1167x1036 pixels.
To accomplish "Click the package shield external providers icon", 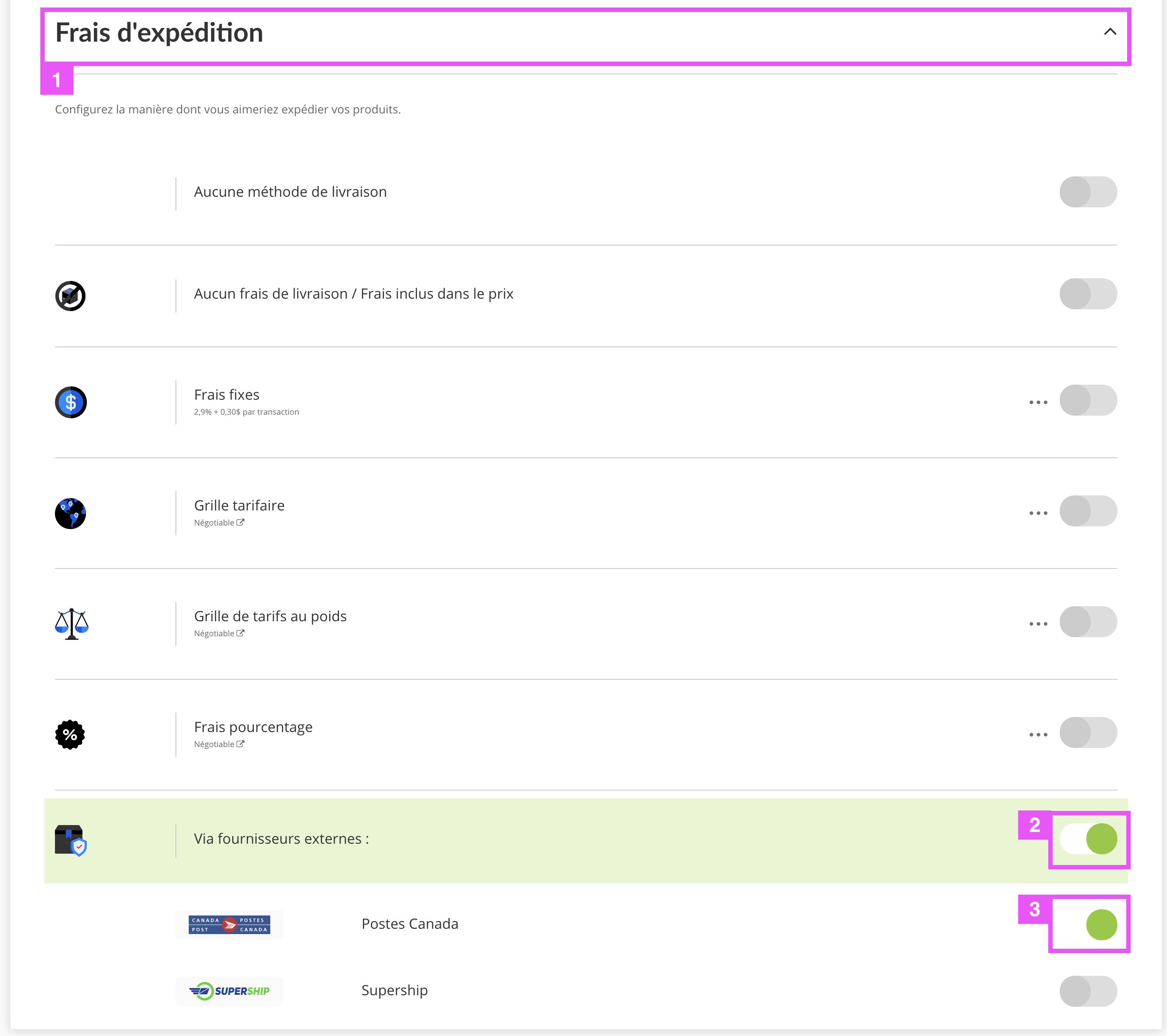I will 71,840.
